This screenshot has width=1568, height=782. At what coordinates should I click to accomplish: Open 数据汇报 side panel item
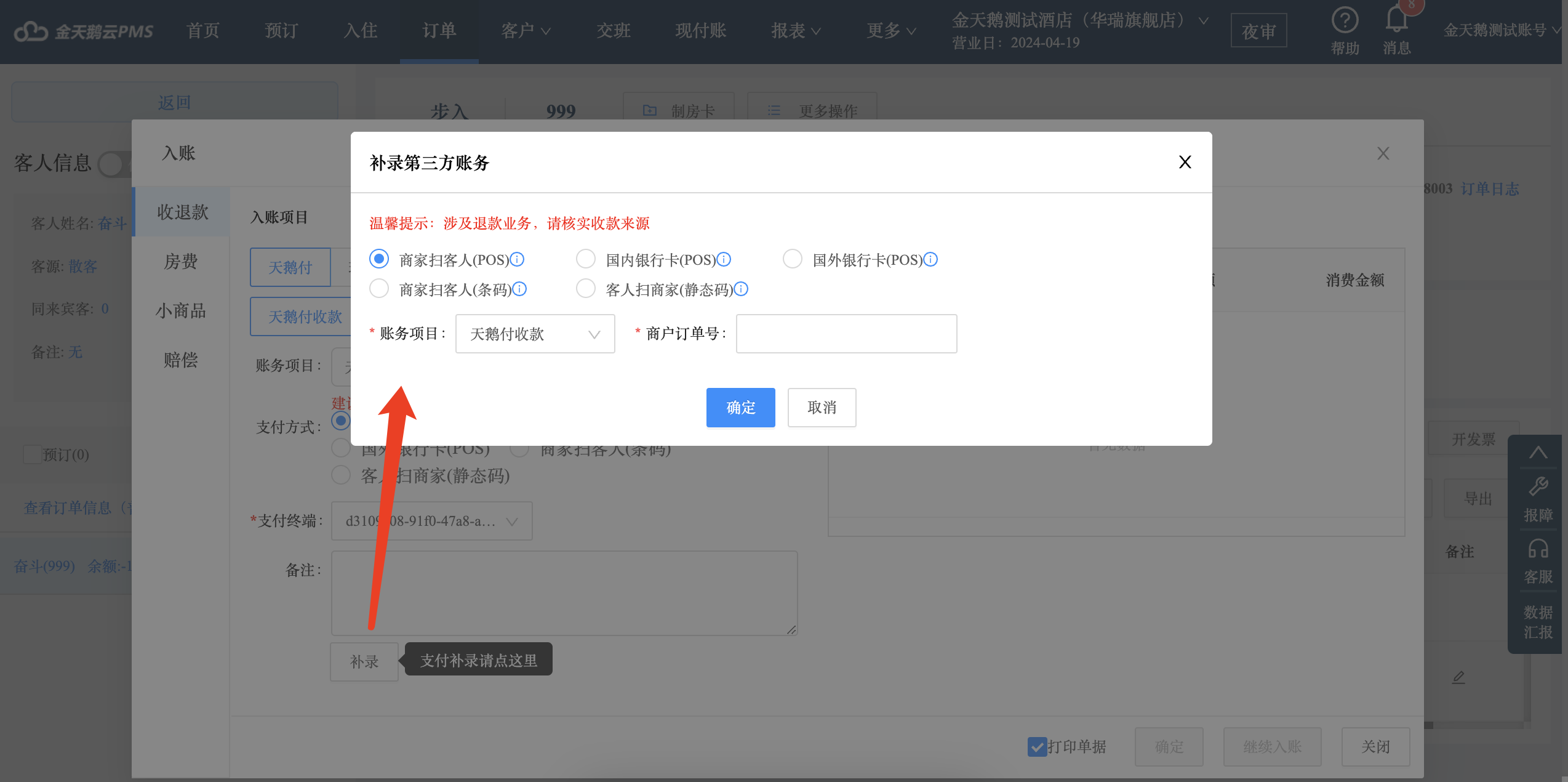1538,622
